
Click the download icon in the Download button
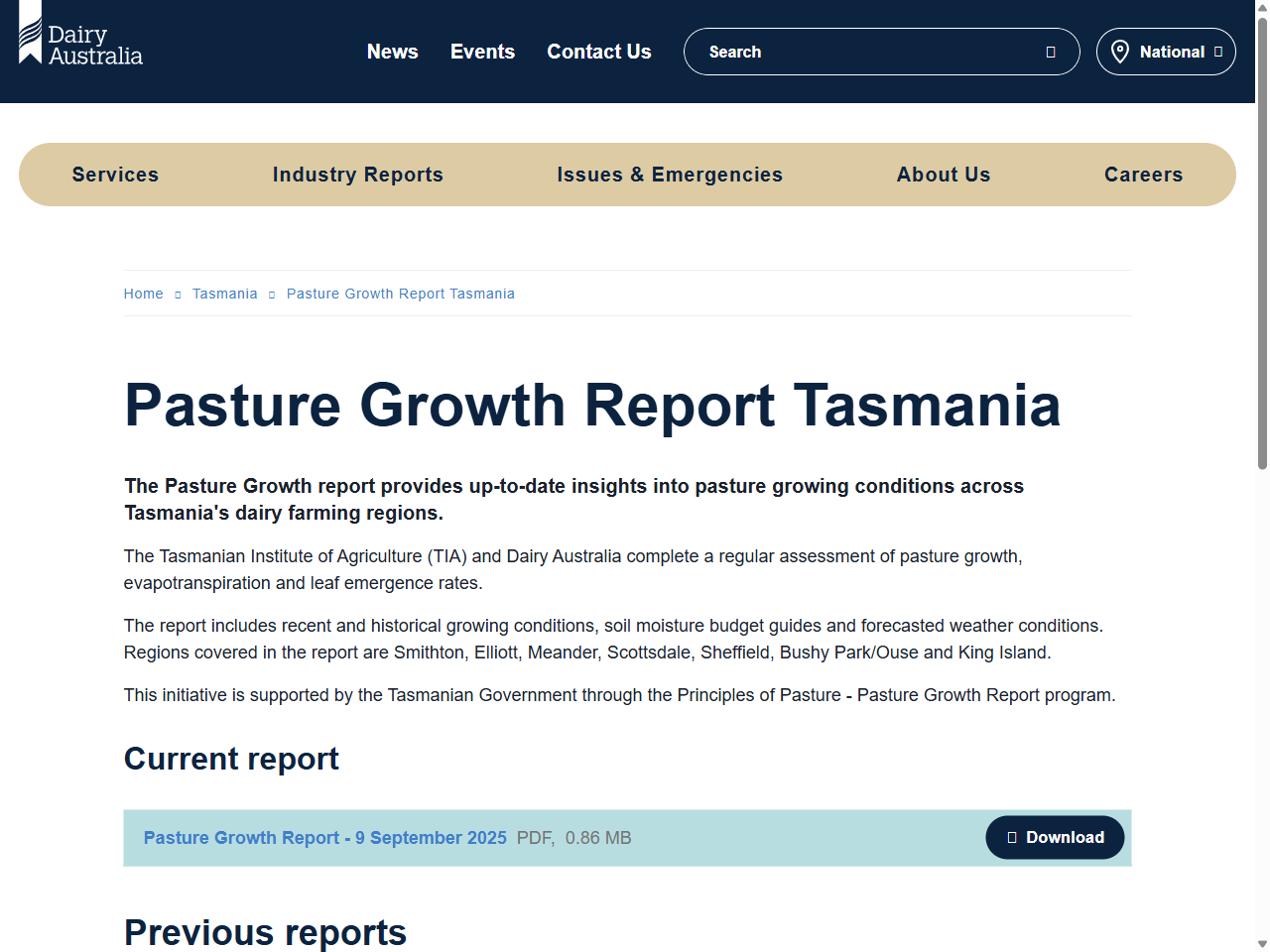pos(1012,838)
